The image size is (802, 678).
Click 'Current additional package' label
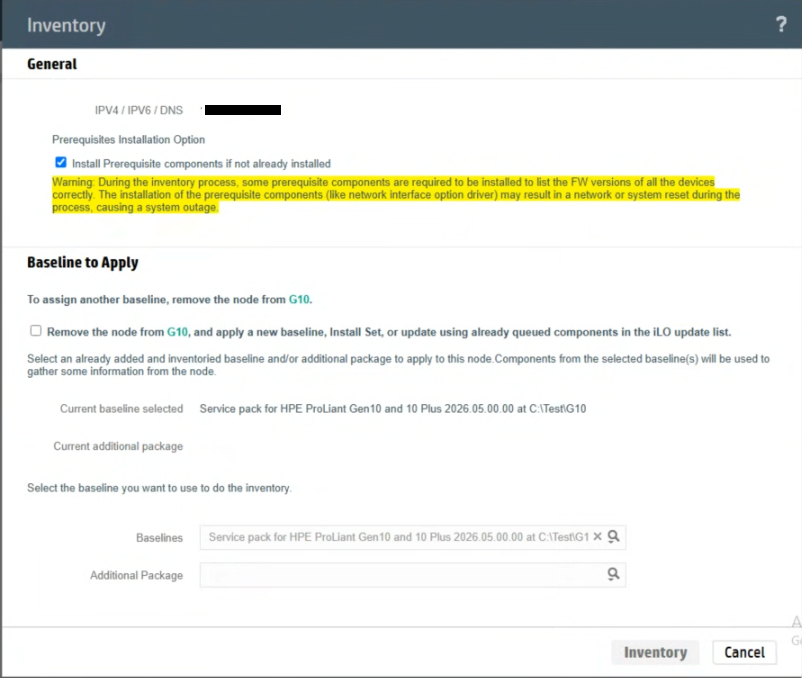(x=118, y=446)
